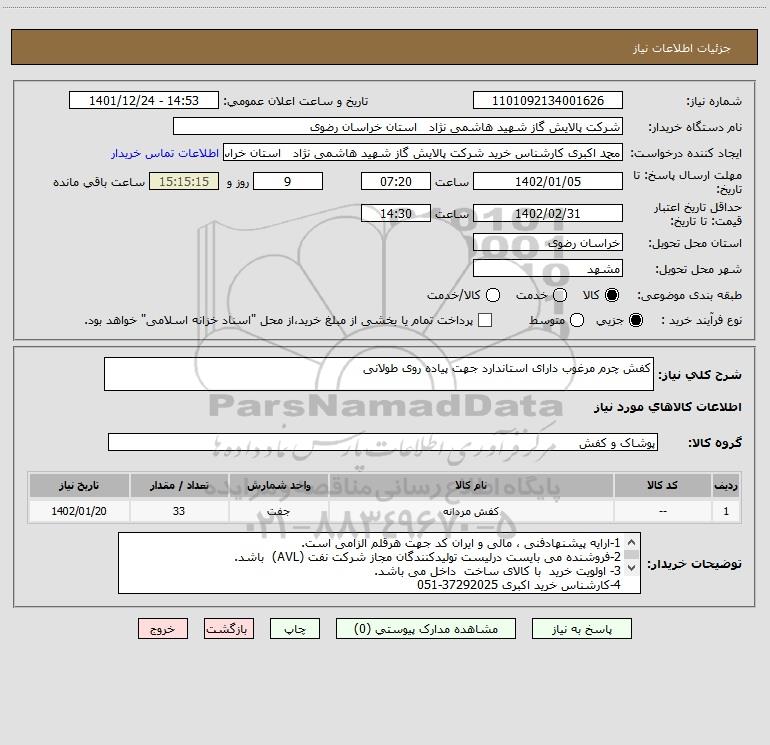770x745 pixels.
Task: Click the price validity time 14:30
Action: [396, 213]
